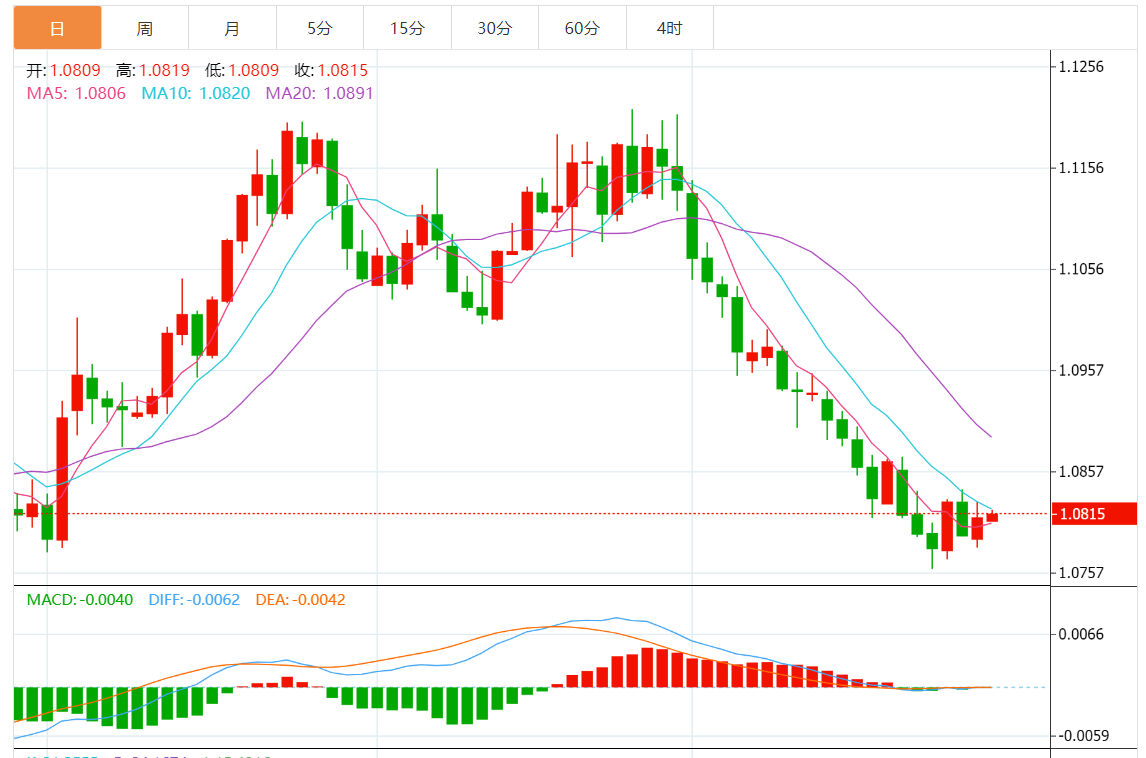
Task: Switch to the 4时 chart tab
Action: 669,28
